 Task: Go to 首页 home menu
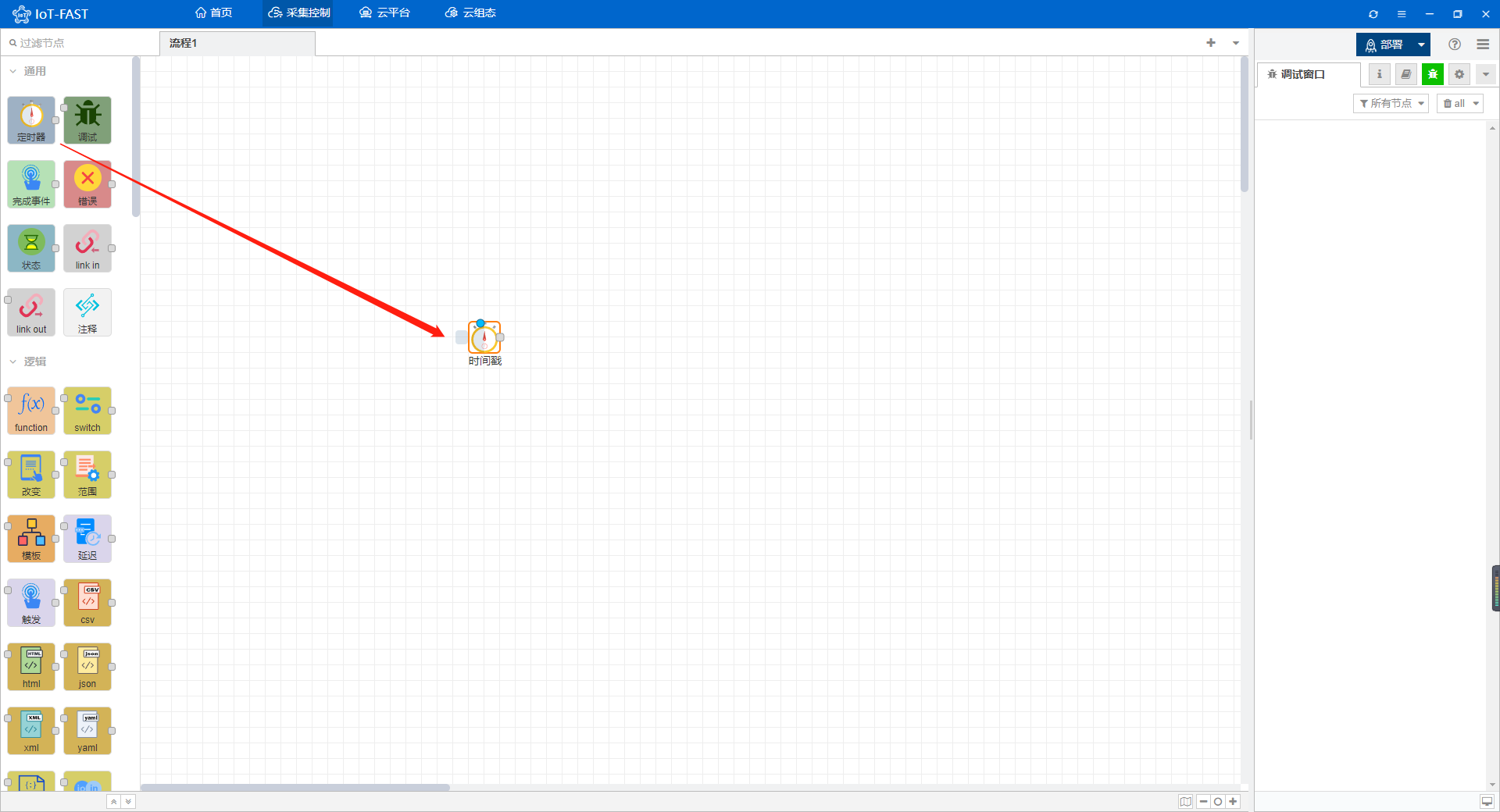(214, 13)
